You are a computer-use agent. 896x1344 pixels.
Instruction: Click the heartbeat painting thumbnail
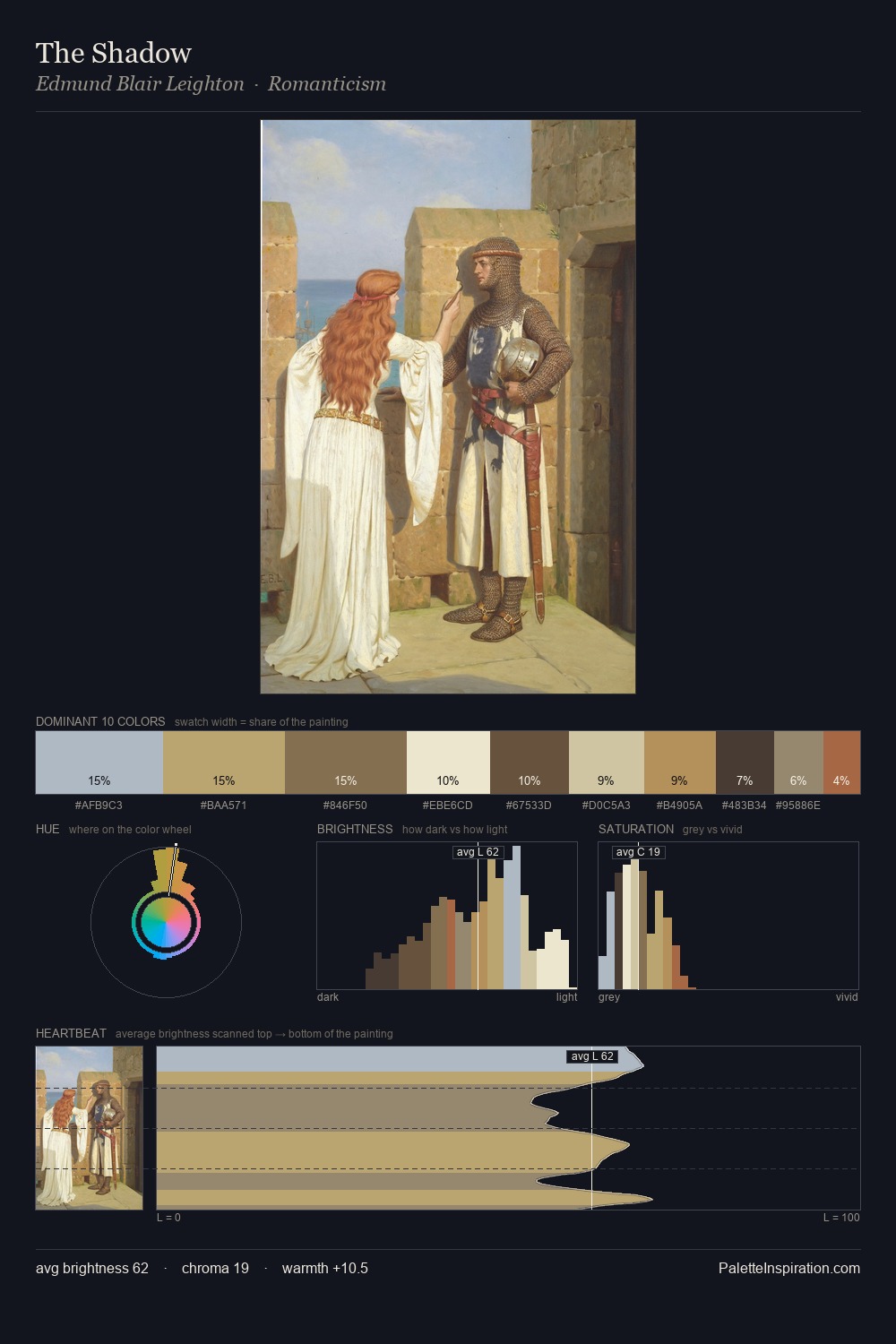[89, 1128]
